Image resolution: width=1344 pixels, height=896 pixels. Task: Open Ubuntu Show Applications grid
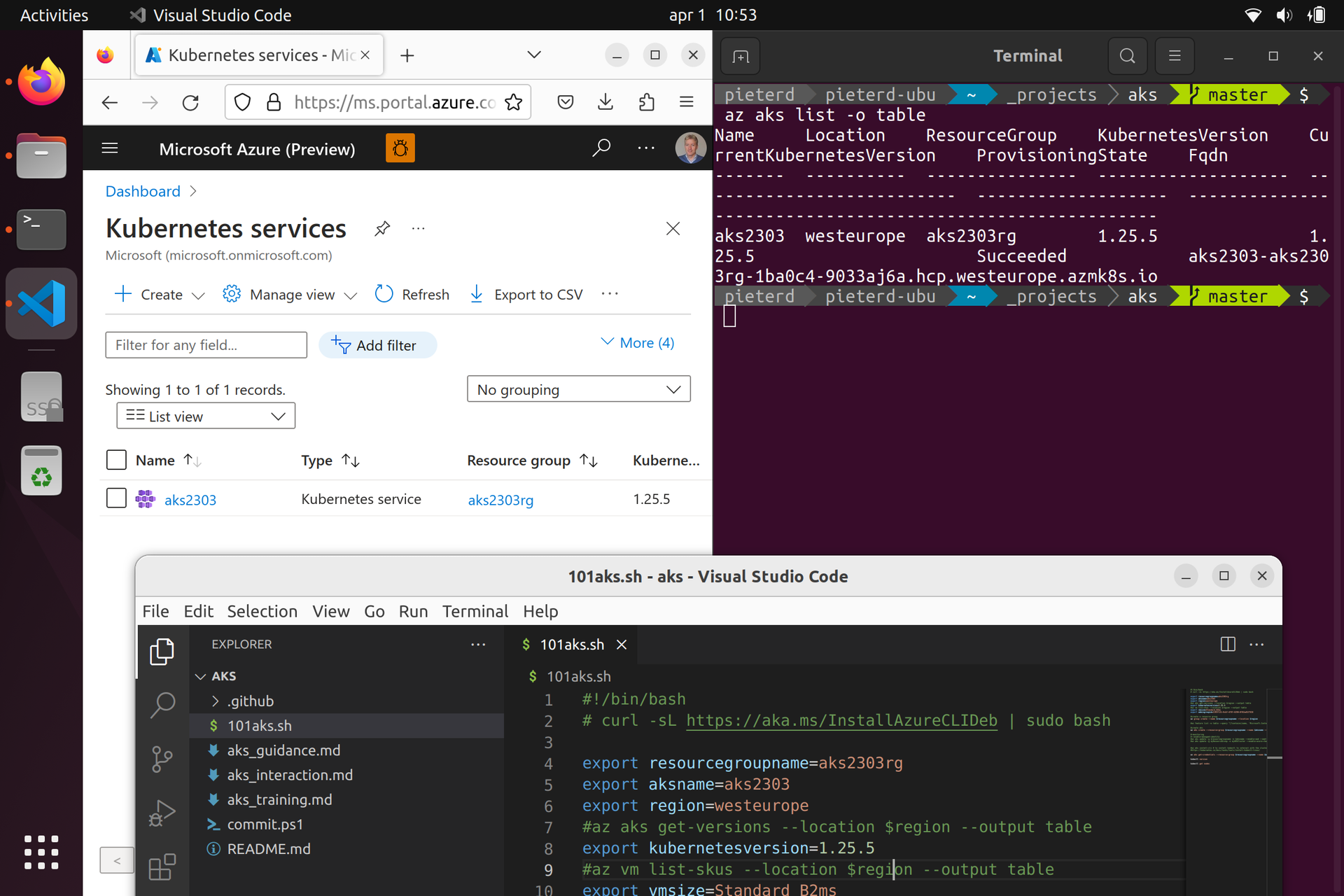(x=41, y=852)
